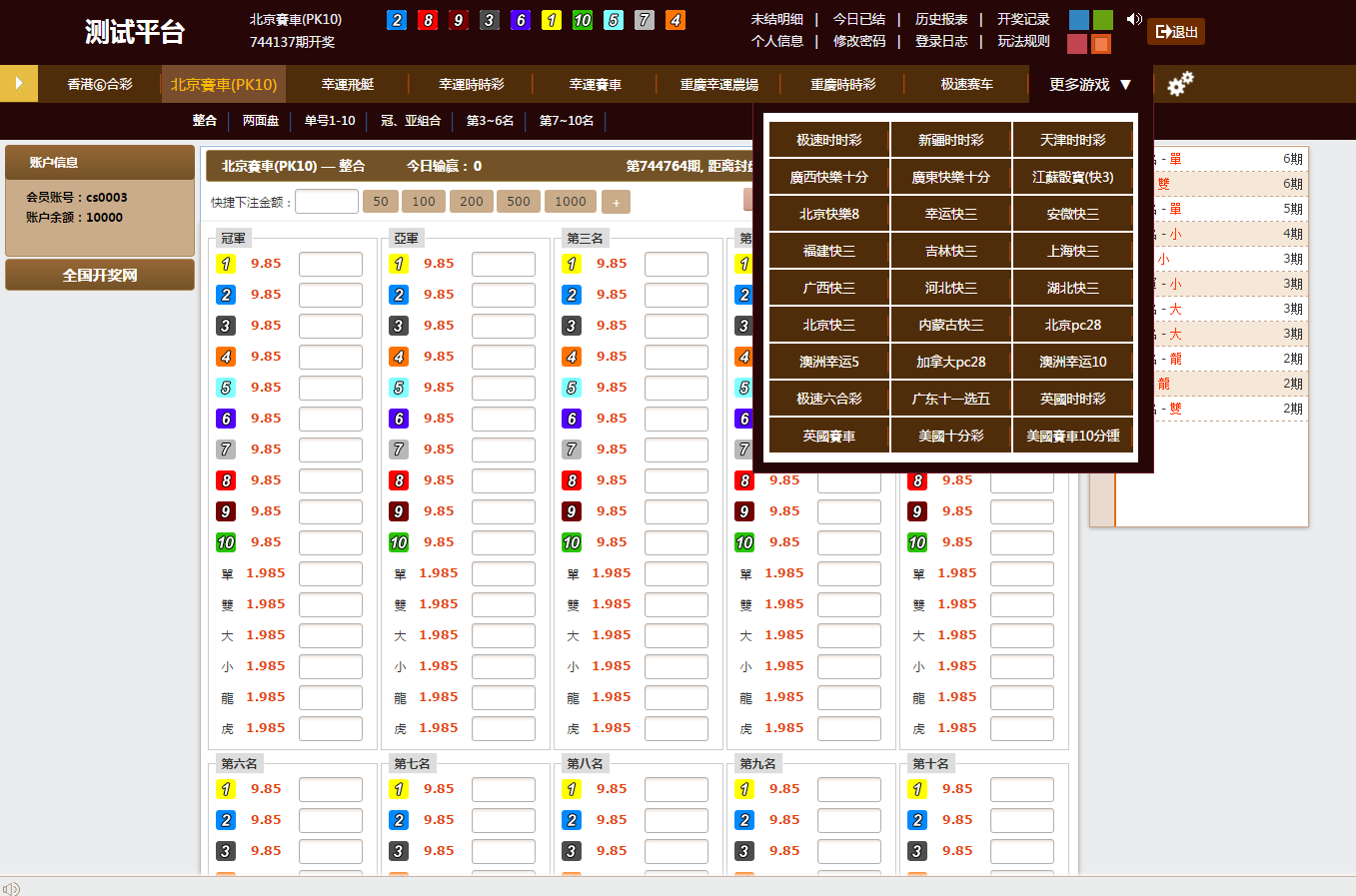The width and height of the screenshot is (1356, 896).
Task: Click the orange number 4 ball in the header results
Action: point(676,20)
